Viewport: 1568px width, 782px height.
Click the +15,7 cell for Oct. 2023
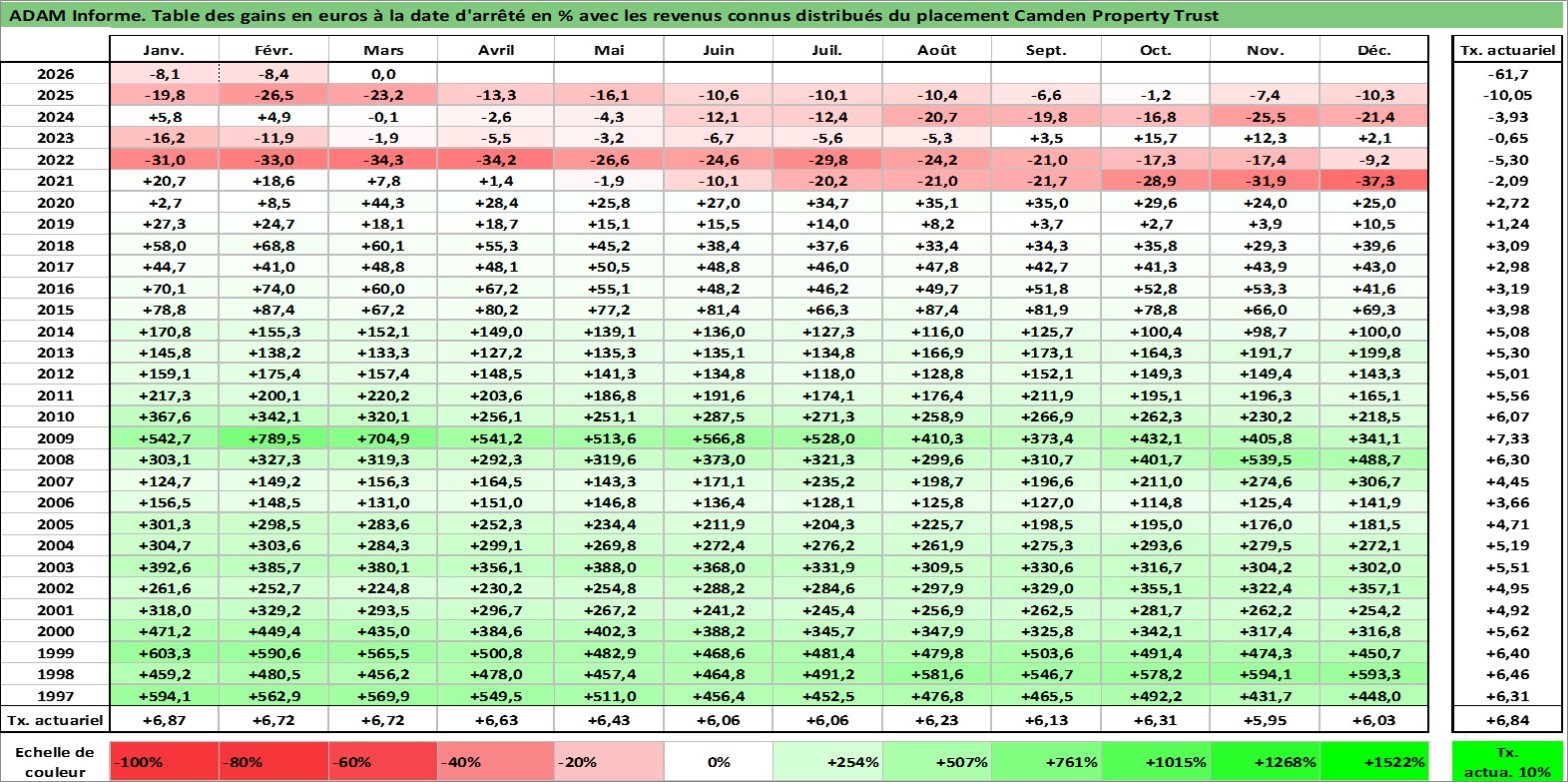pyautogui.click(x=1156, y=138)
